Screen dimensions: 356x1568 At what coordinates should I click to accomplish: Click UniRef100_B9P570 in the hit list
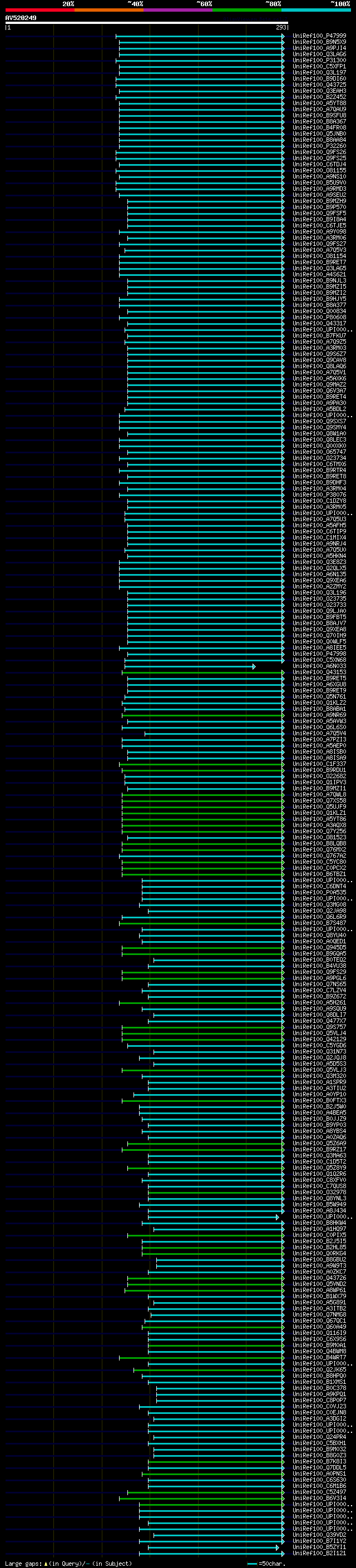pyautogui.click(x=319, y=207)
